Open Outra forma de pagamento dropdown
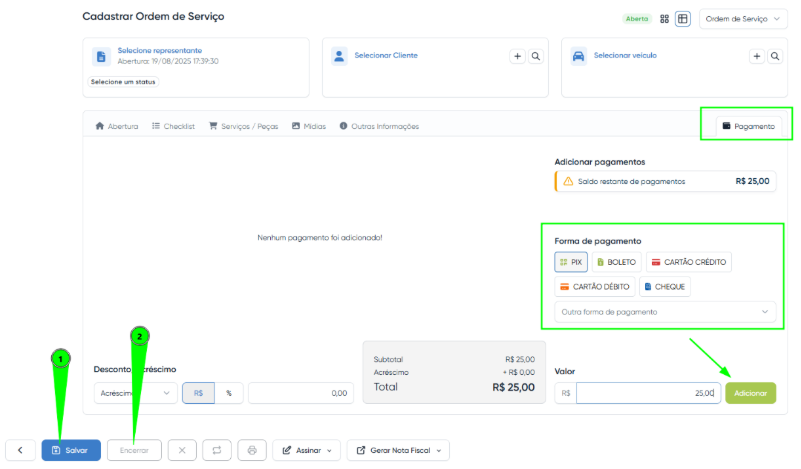 665,312
